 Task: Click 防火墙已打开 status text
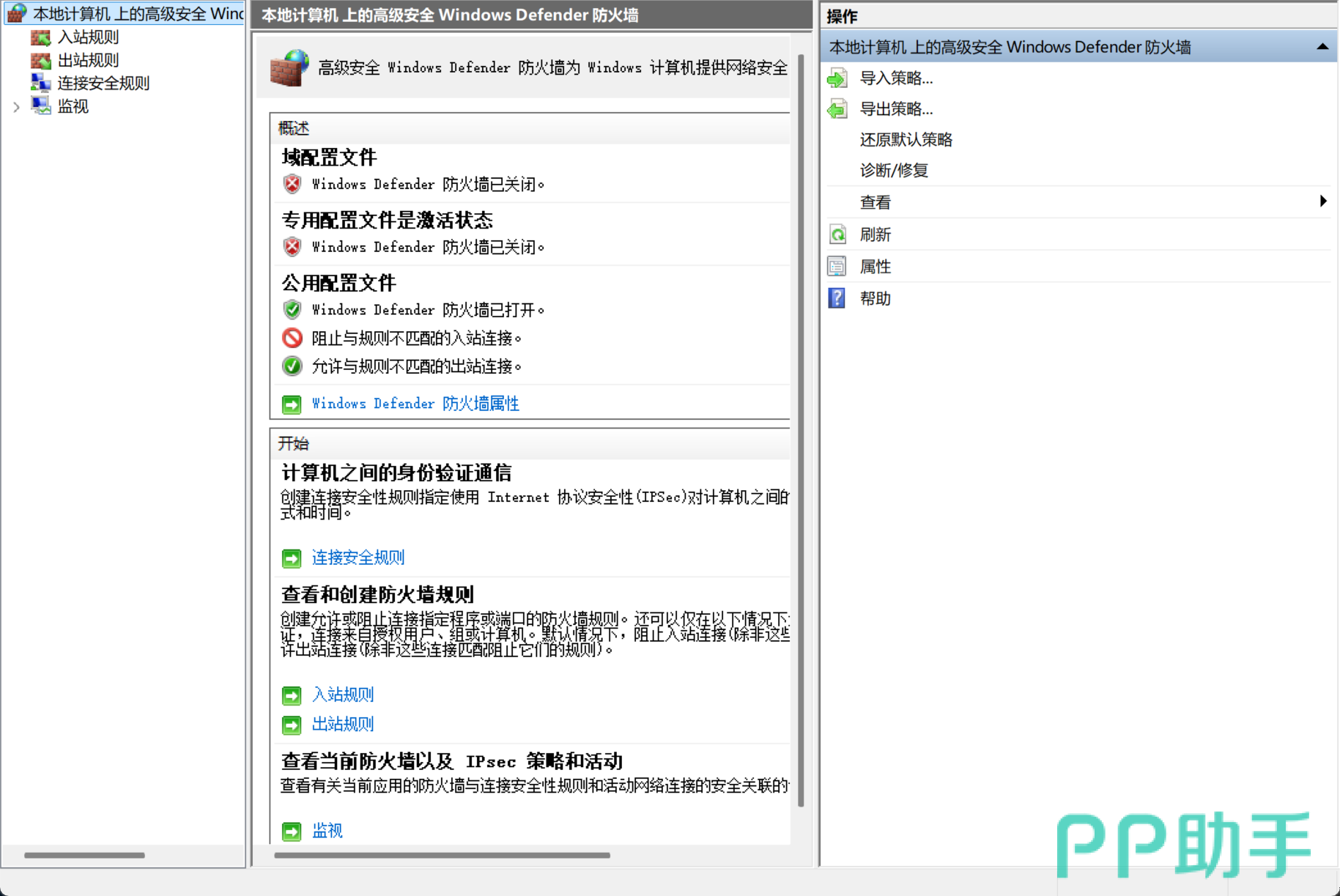(429, 310)
